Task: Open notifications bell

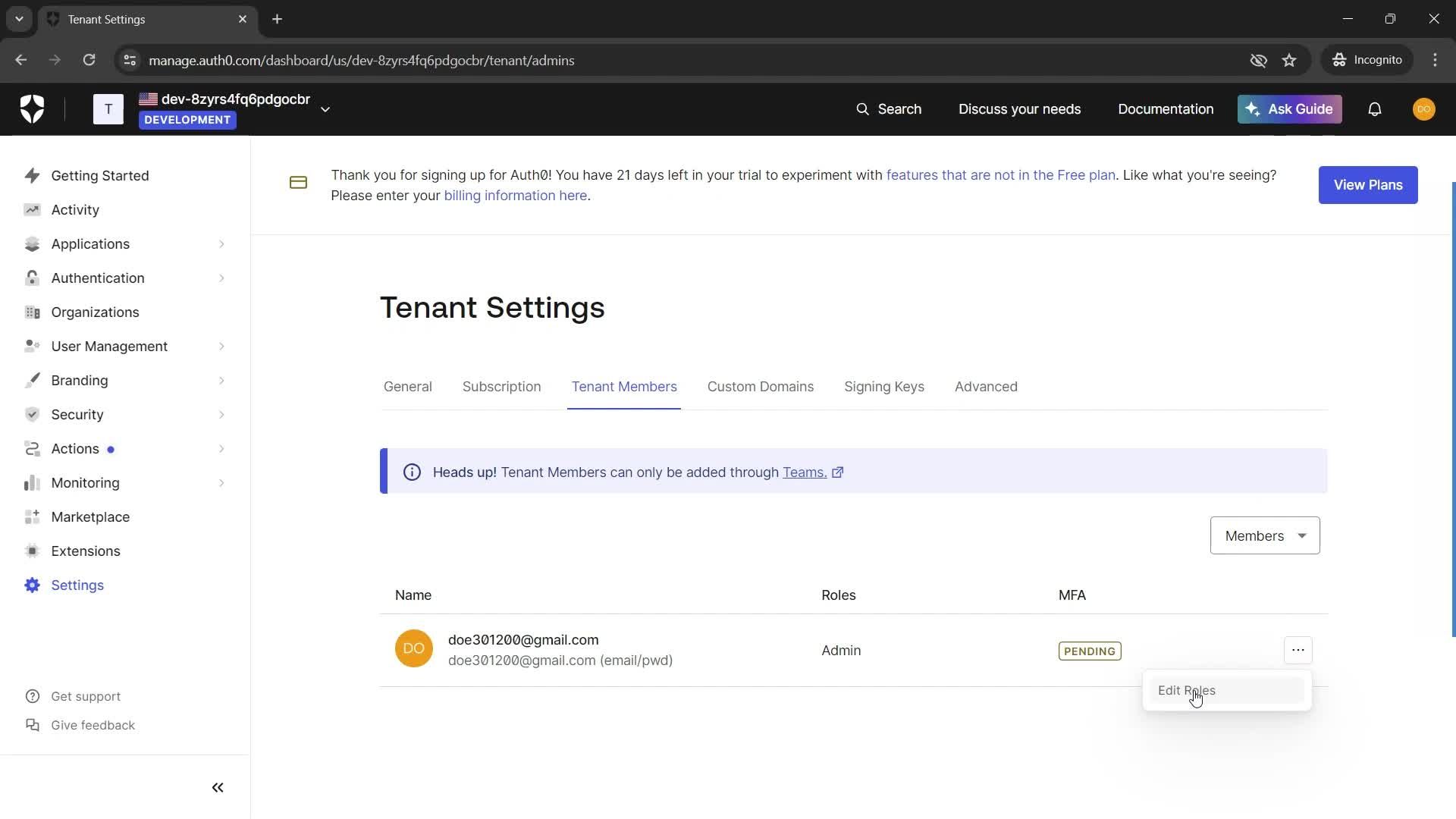Action: 1374,109
